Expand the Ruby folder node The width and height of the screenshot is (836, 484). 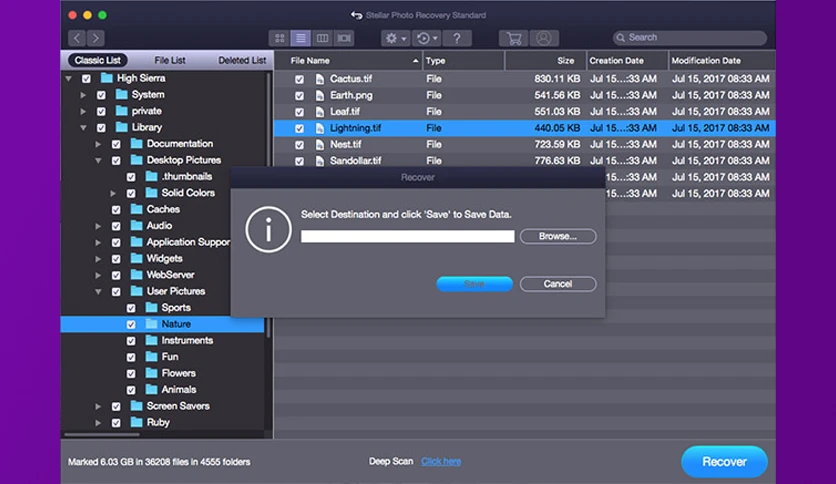click(98, 423)
